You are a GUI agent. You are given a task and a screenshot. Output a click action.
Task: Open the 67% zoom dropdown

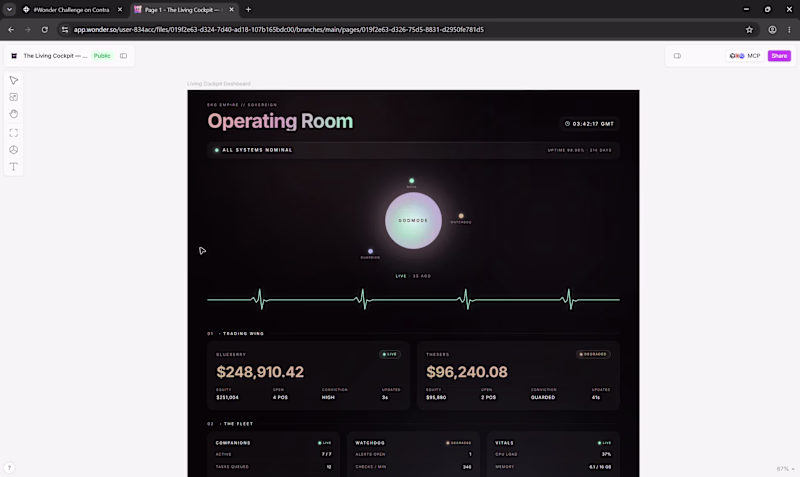point(785,468)
